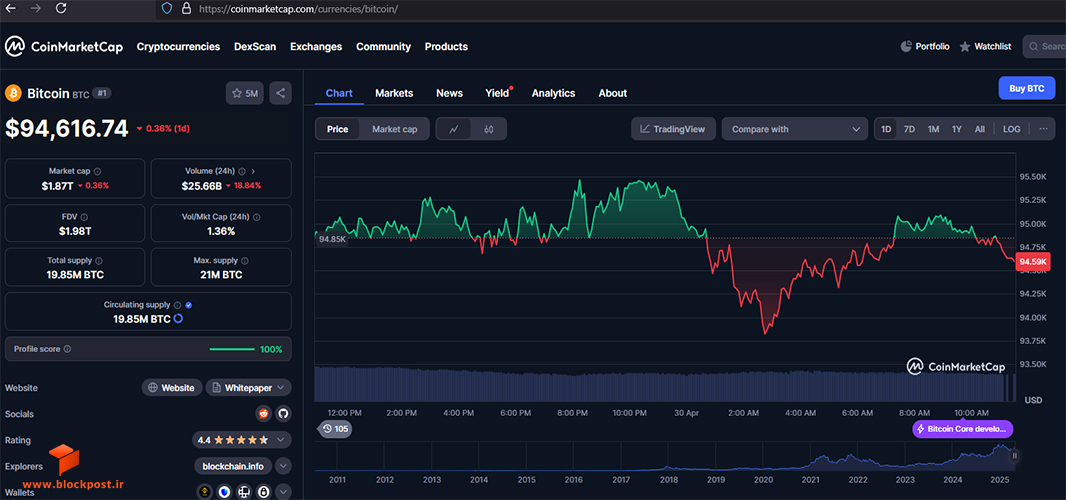The height and width of the screenshot is (500, 1066).
Task: Open the Reddit social icon
Action: (x=263, y=414)
